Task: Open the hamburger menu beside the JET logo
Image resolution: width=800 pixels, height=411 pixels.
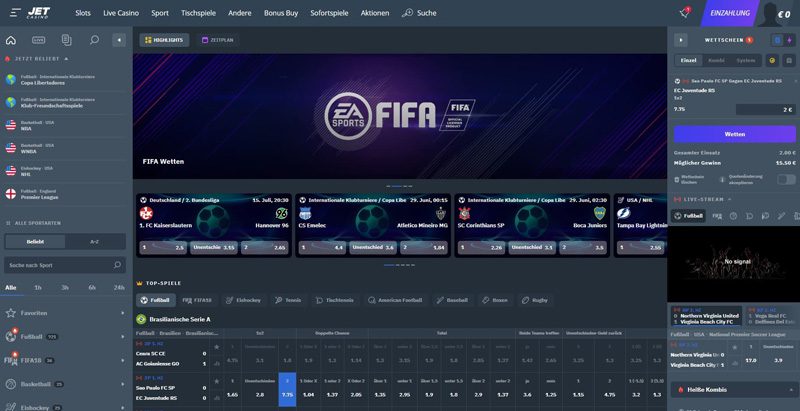Action: click(15, 13)
